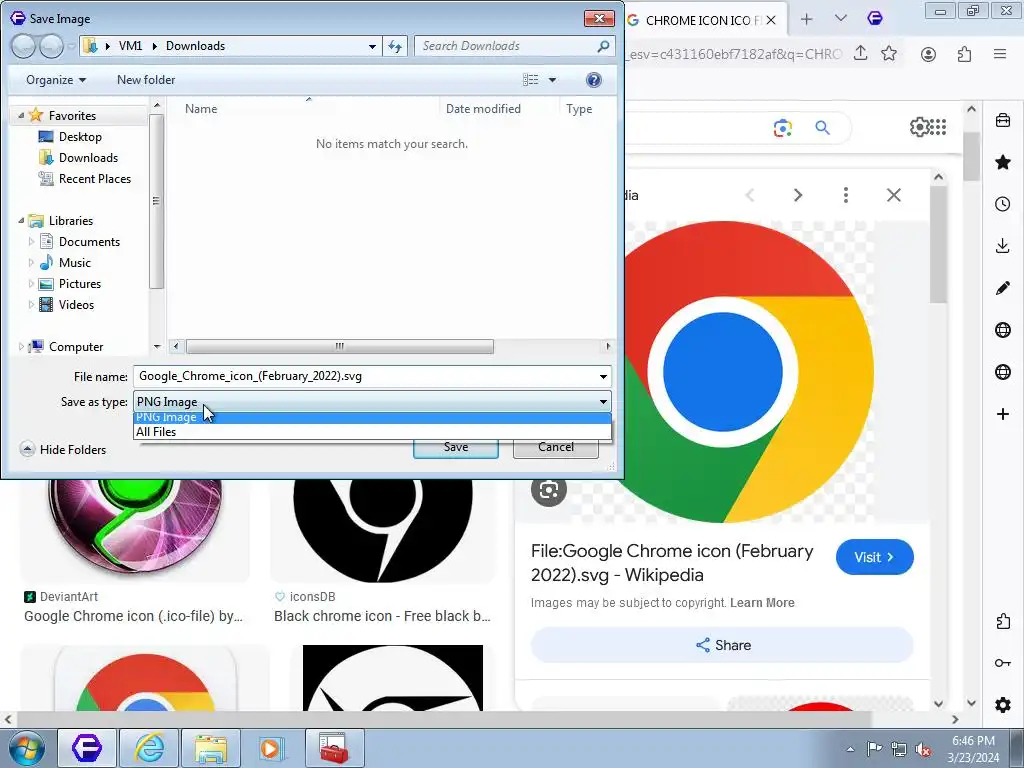Click the Share button under image
Screen dimensions: 1024x768
(722, 645)
